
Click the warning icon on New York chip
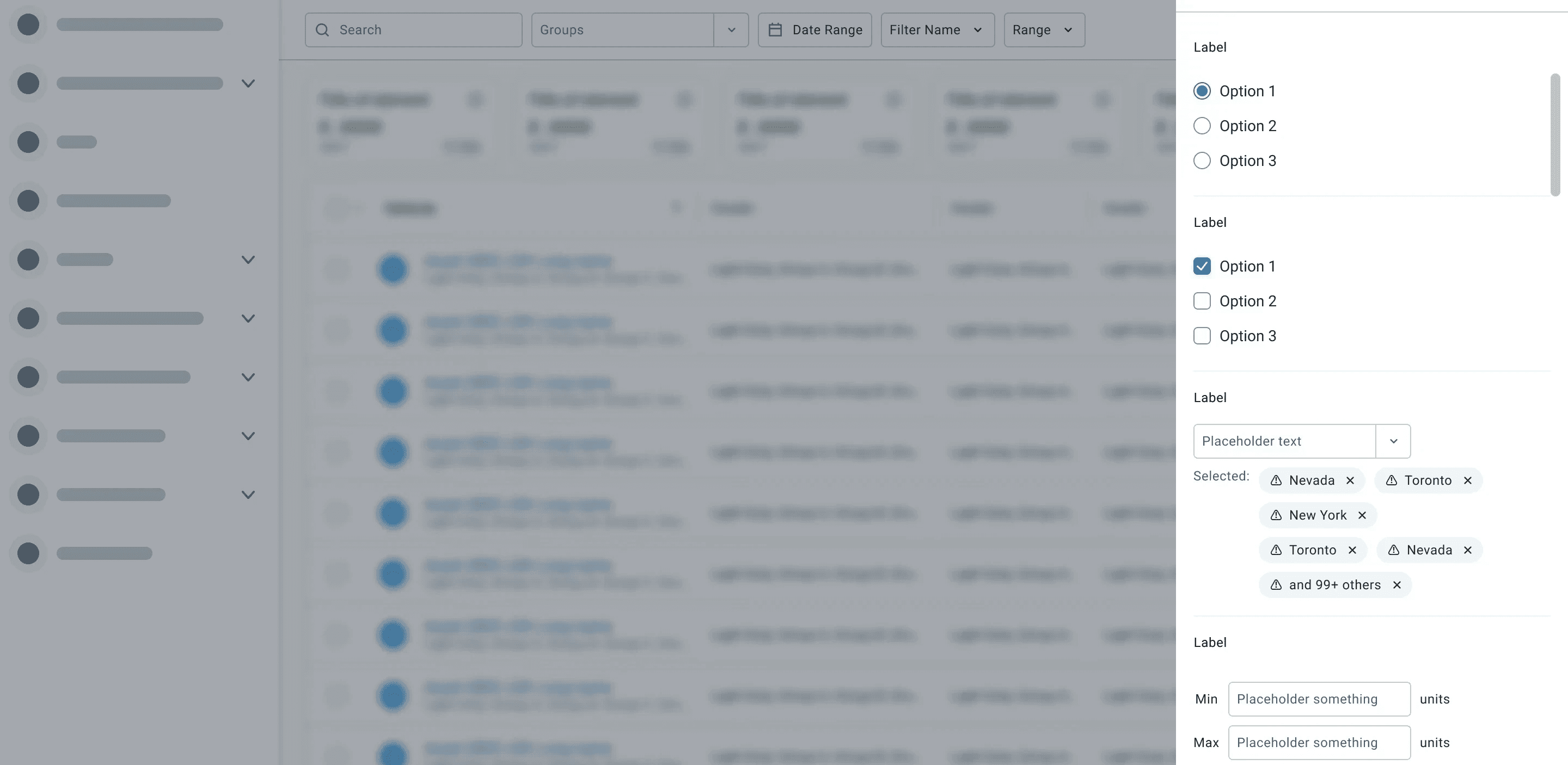coord(1276,515)
